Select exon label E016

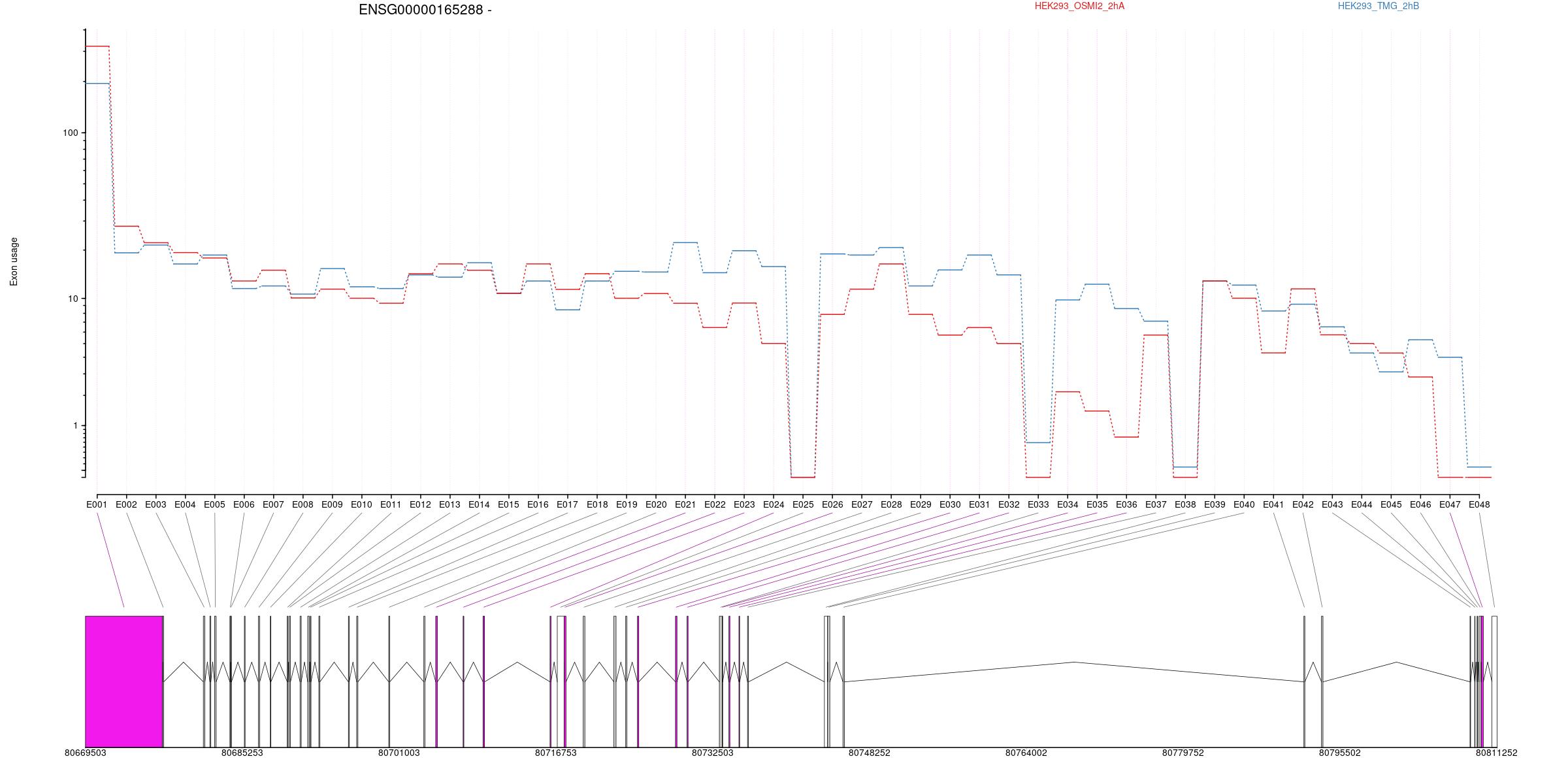pyautogui.click(x=538, y=504)
